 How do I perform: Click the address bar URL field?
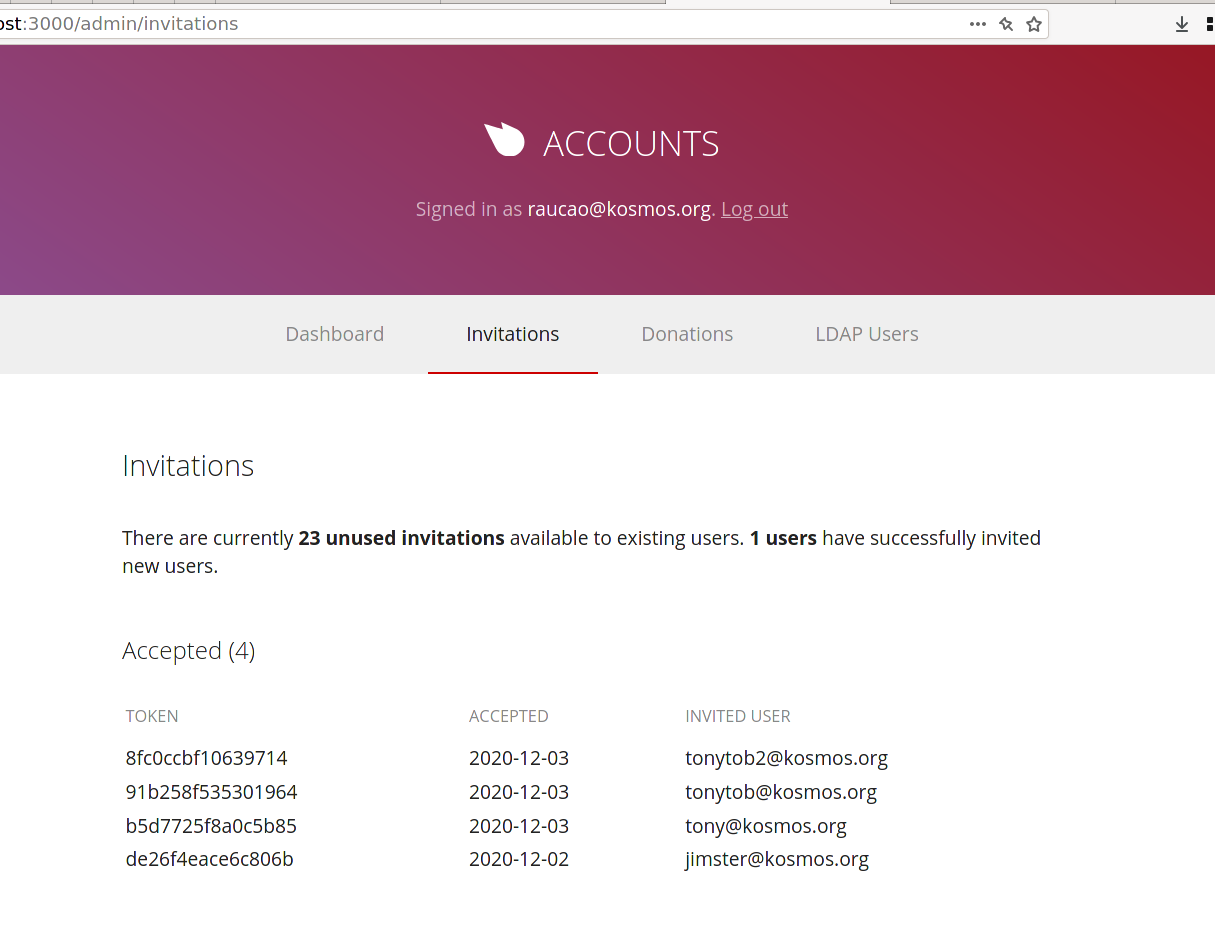(480, 24)
